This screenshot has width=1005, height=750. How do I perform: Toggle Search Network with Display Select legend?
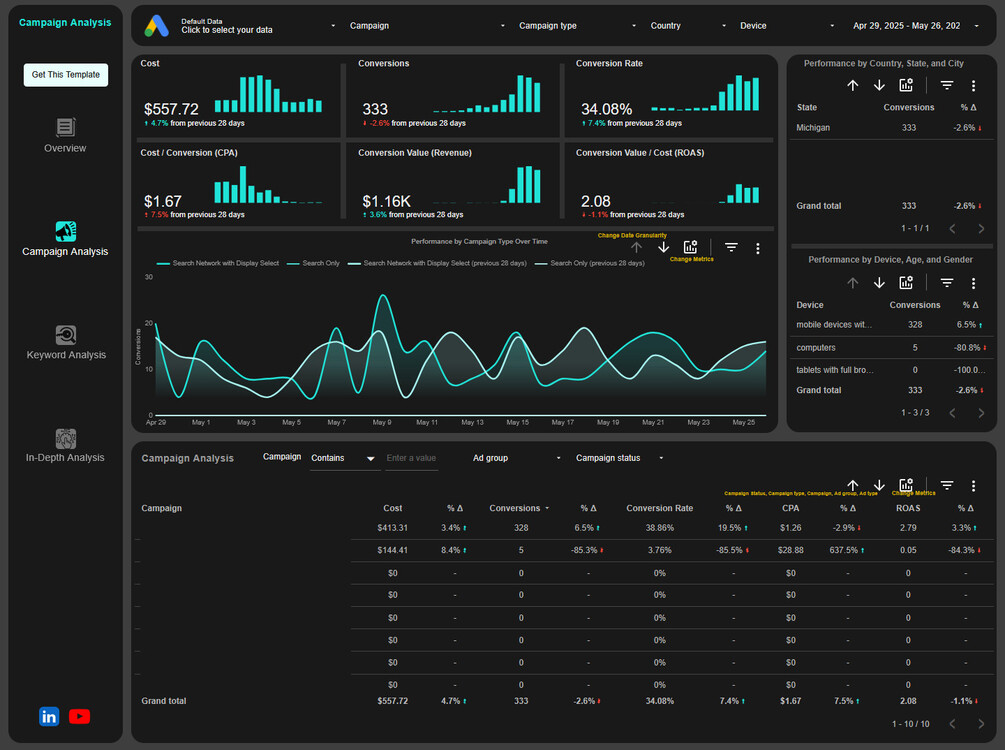[x=218, y=263]
